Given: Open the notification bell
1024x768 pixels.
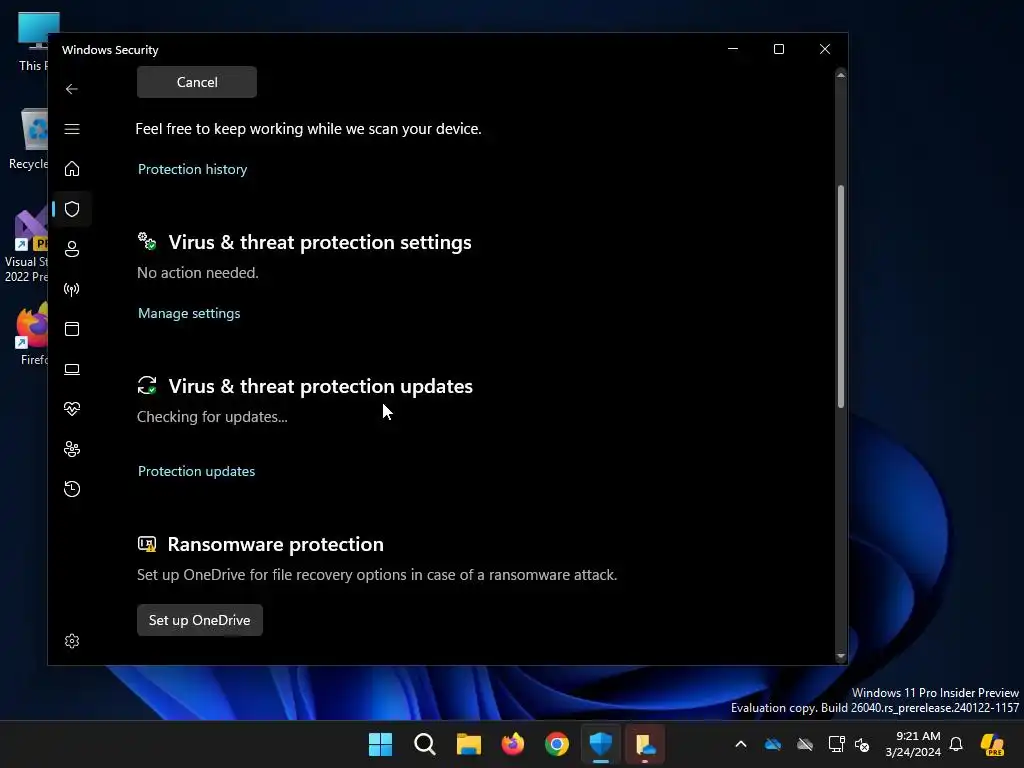Looking at the screenshot, I should pyautogui.click(x=956, y=744).
